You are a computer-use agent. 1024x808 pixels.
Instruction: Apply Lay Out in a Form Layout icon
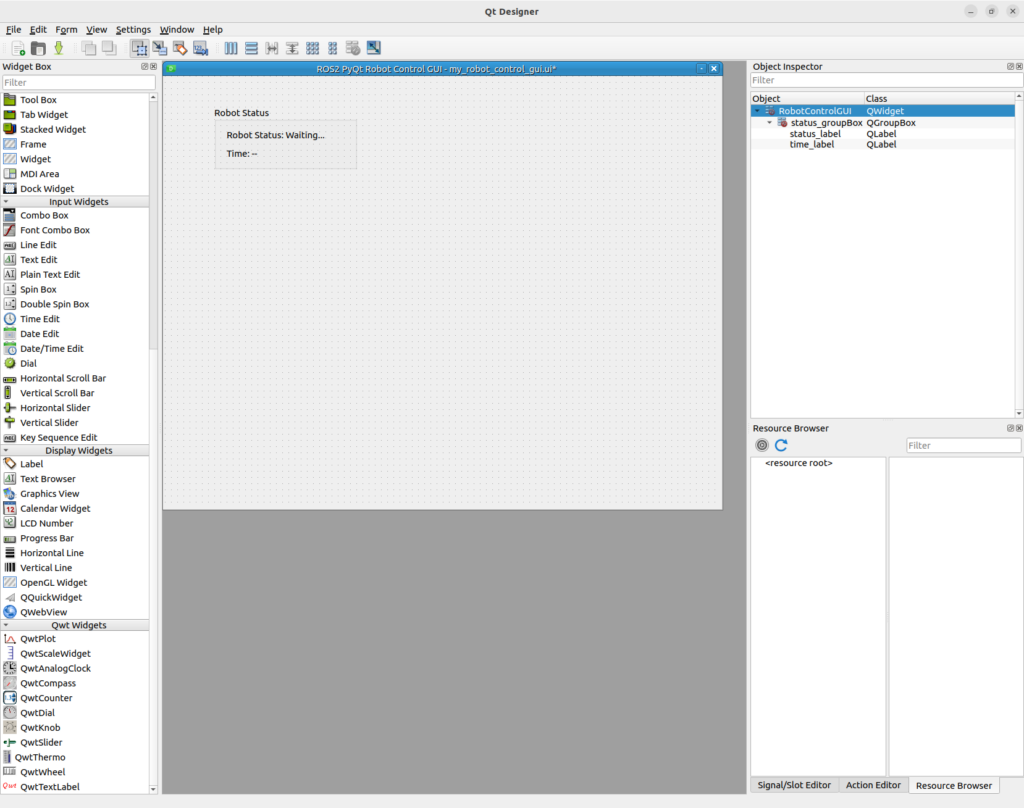coord(333,48)
